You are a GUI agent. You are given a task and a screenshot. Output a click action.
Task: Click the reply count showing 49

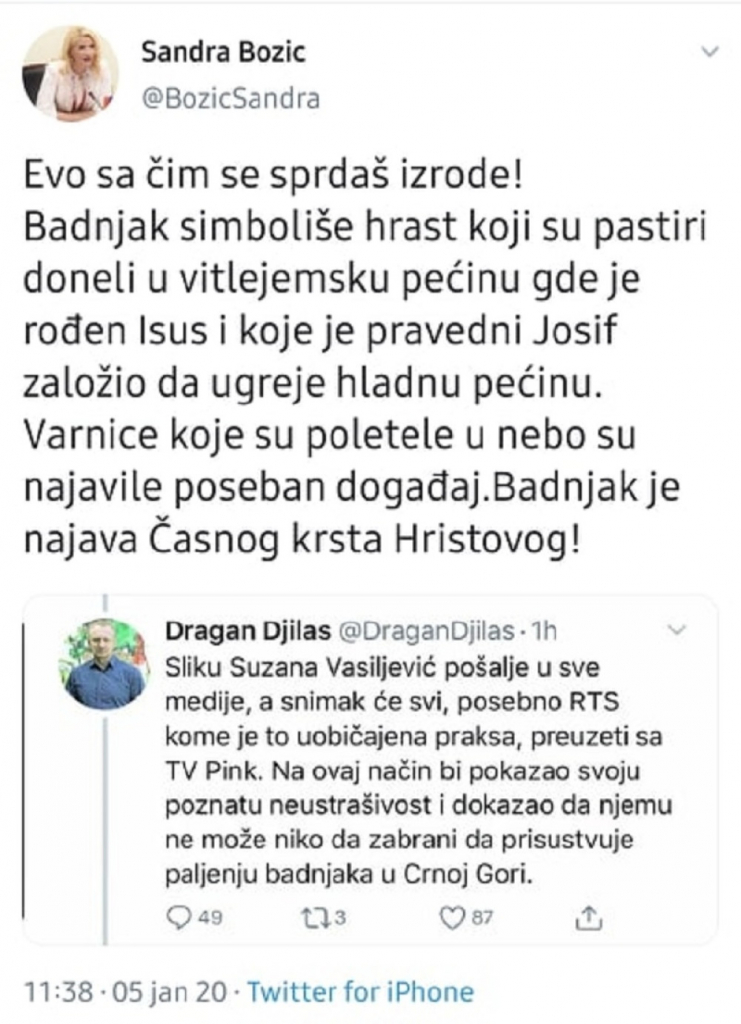click(x=210, y=914)
